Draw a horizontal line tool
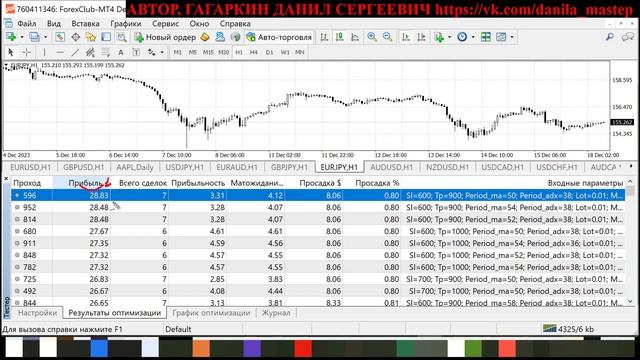 click(60, 52)
